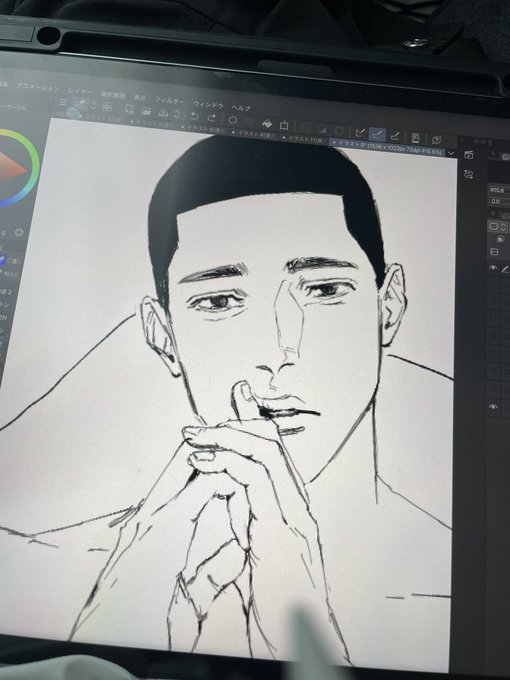Click the looped arrows icon right of canvas
This screenshot has width=510, height=680.
click(x=468, y=174)
